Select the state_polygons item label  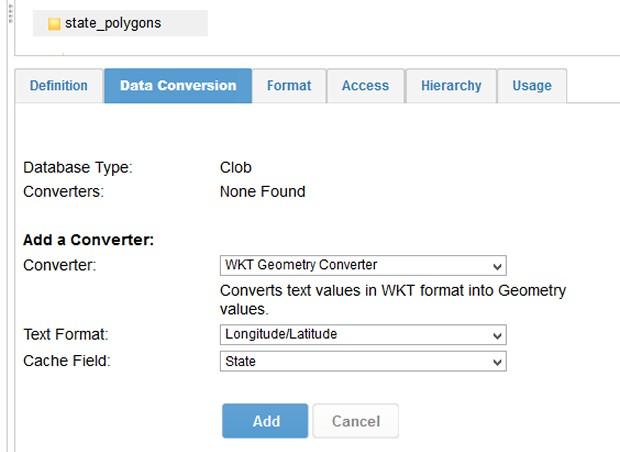(113, 23)
